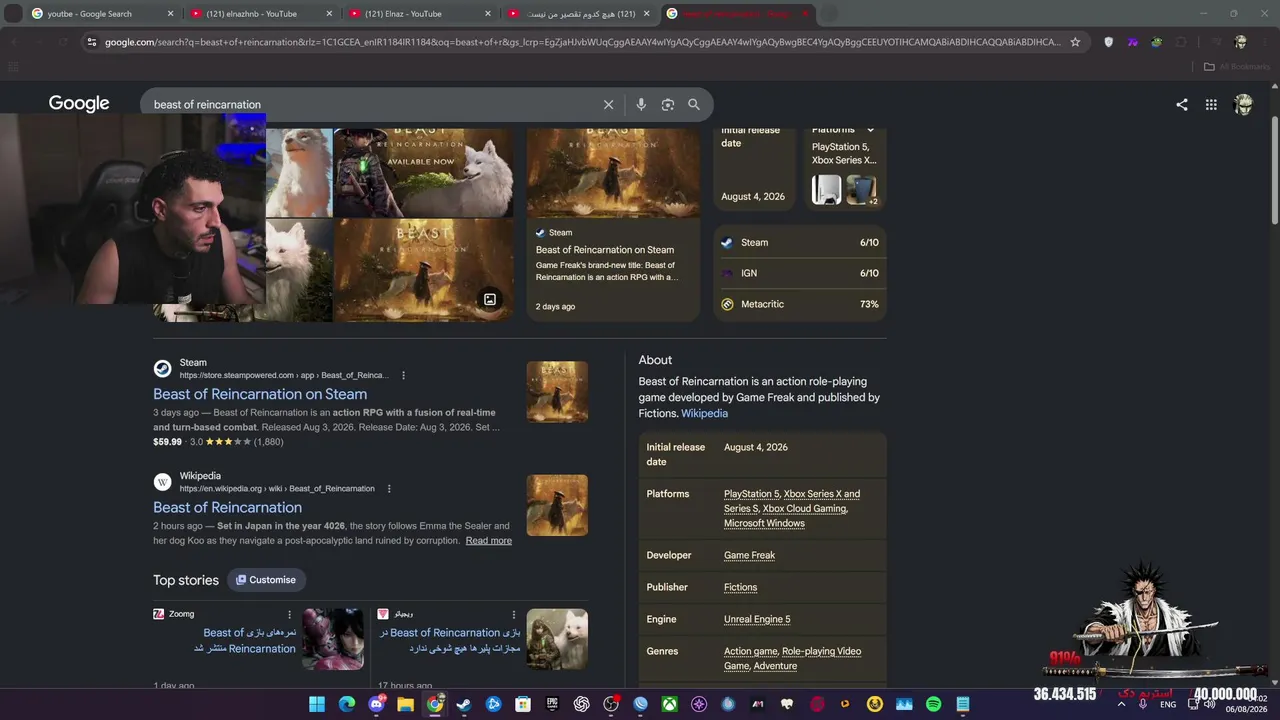Open the 'Action game' genre link
This screenshot has height=720, width=1280.
tap(750, 651)
